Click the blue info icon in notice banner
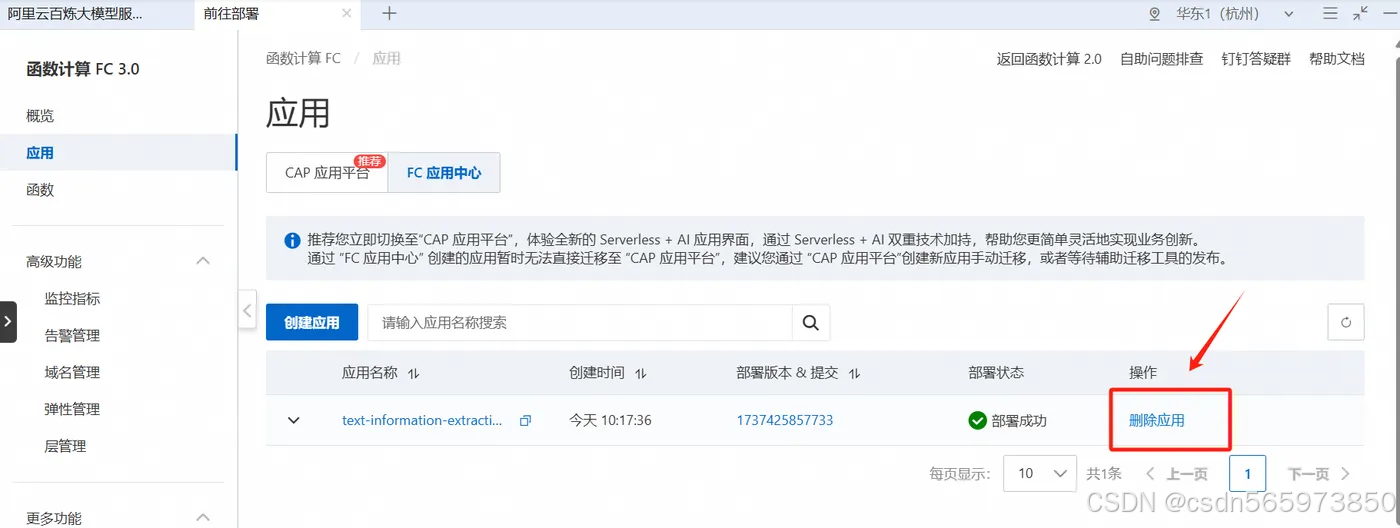 point(292,240)
